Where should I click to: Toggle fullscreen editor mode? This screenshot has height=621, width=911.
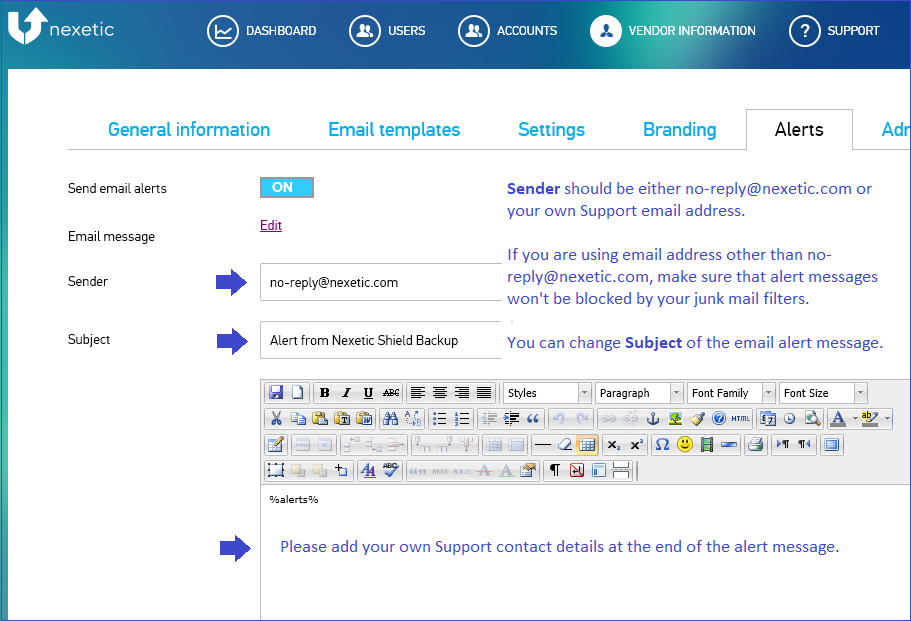[831, 445]
